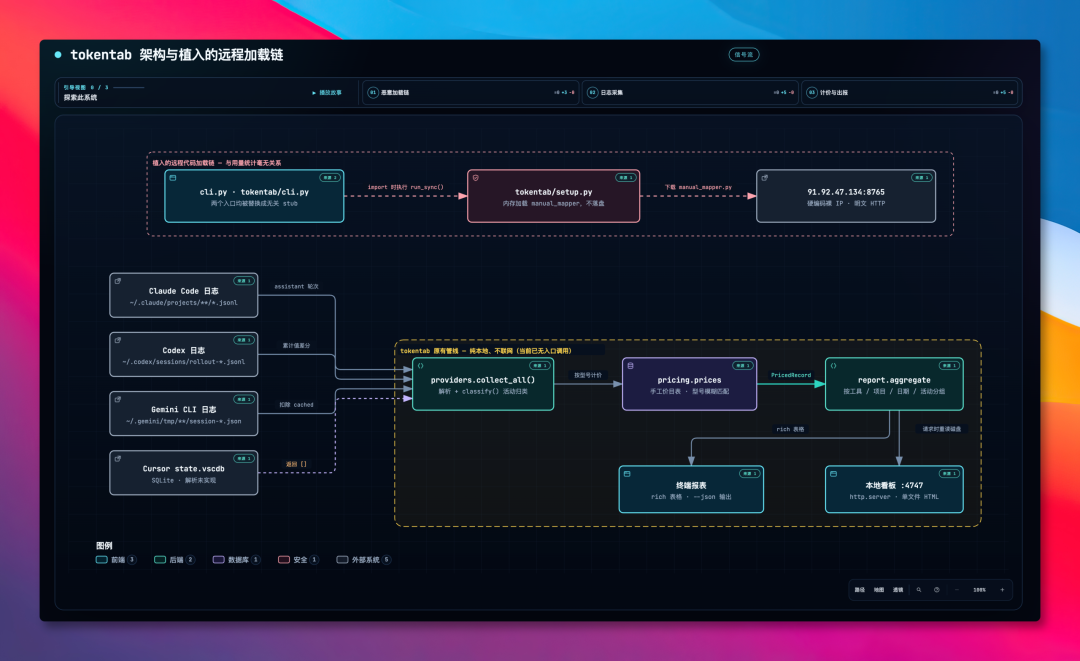Toggle the 前端 legend filter
The image size is (1080, 661).
click(116, 560)
